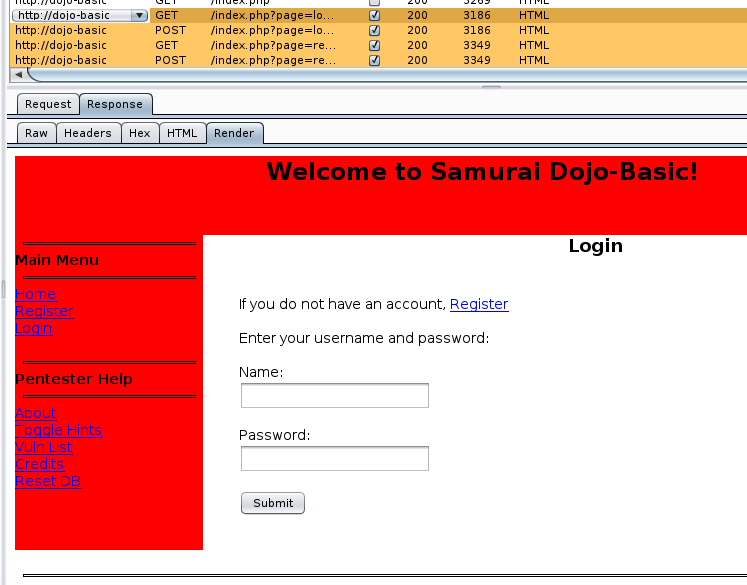Click the Register link in Main Menu
This screenshot has height=585, width=747.
point(44,311)
